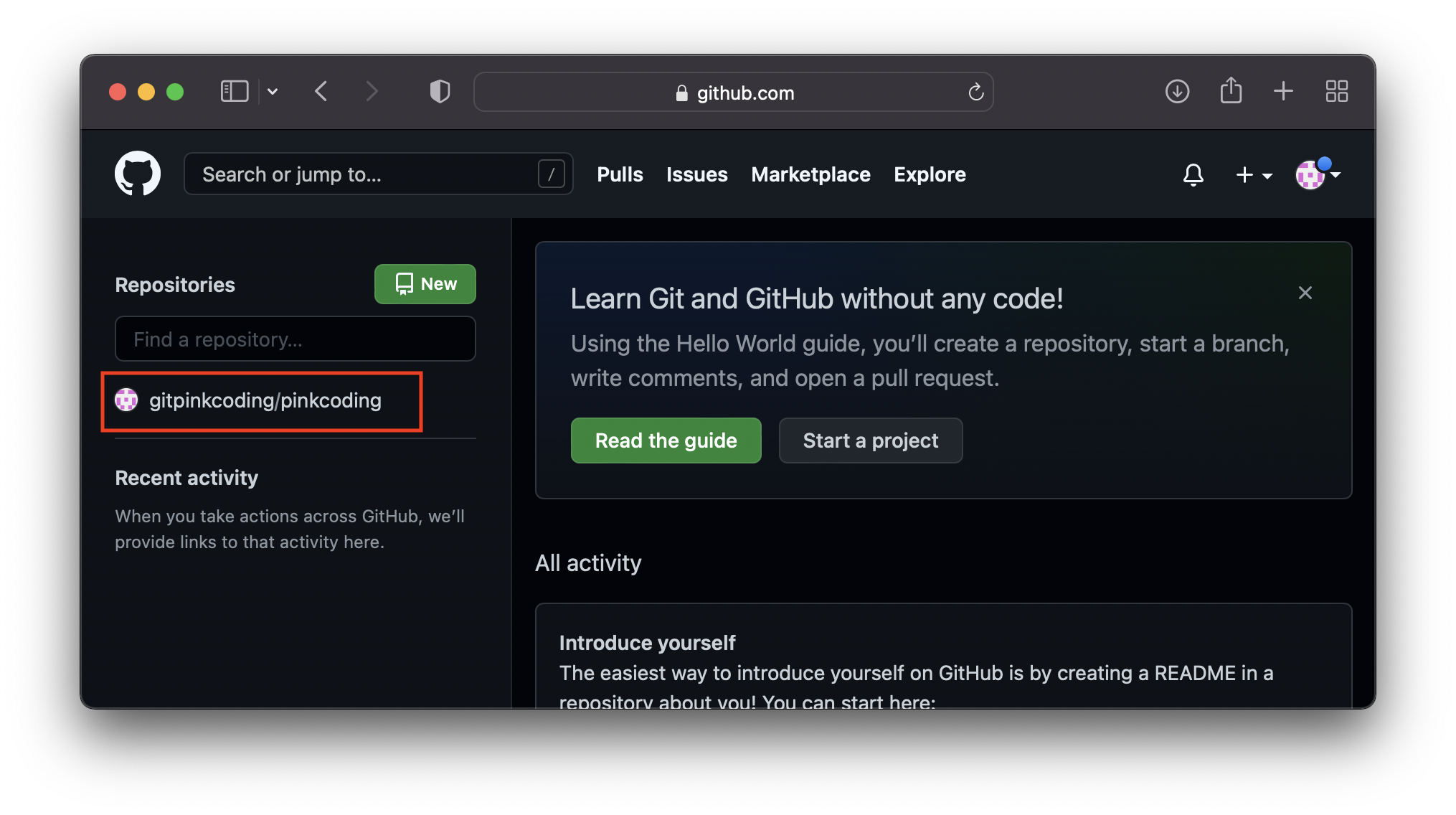Expand the plus create-new dropdown
Screen dimensions: 1456x815
1254,174
